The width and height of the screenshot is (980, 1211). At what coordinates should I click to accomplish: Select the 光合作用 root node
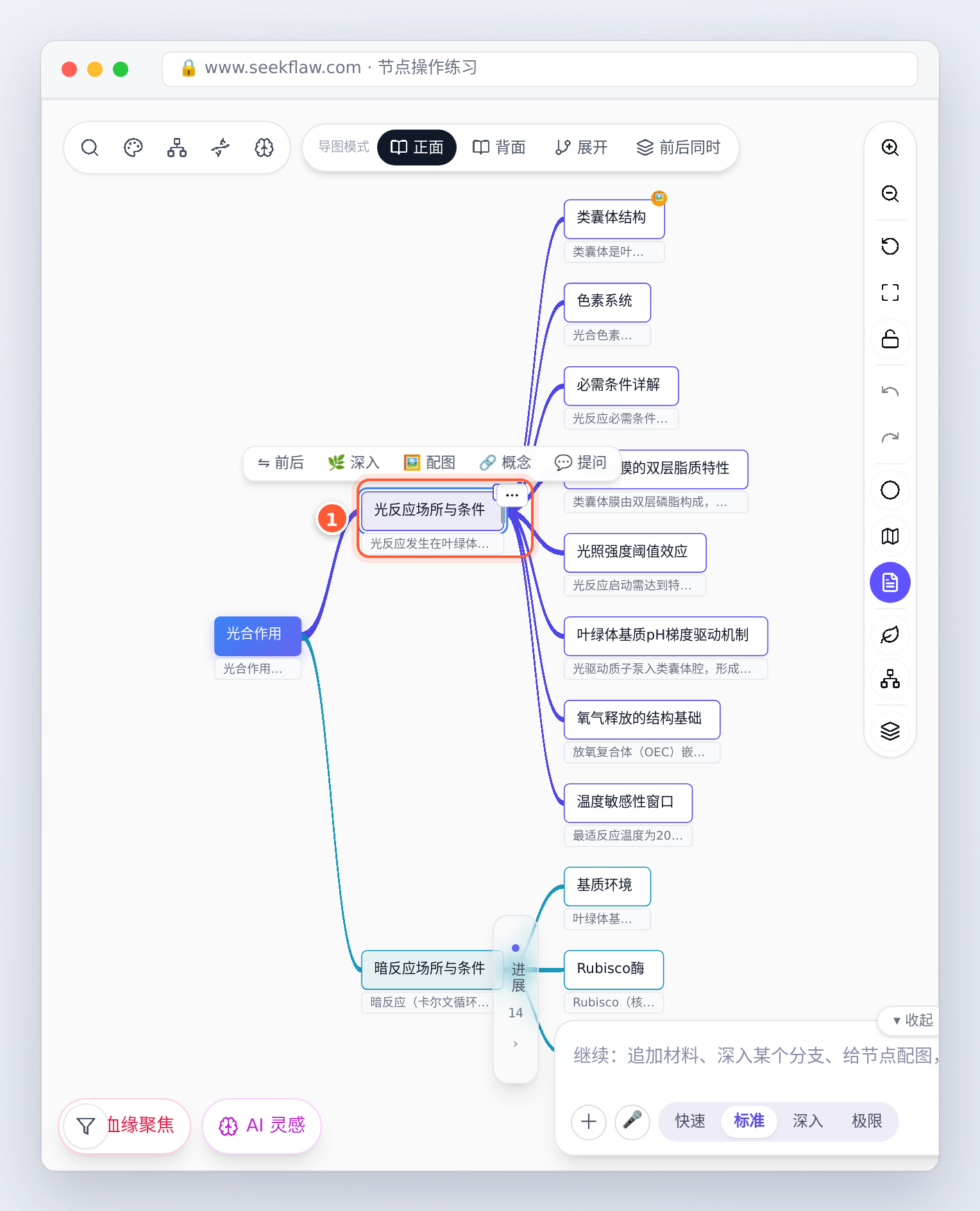click(x=258, y=635)
